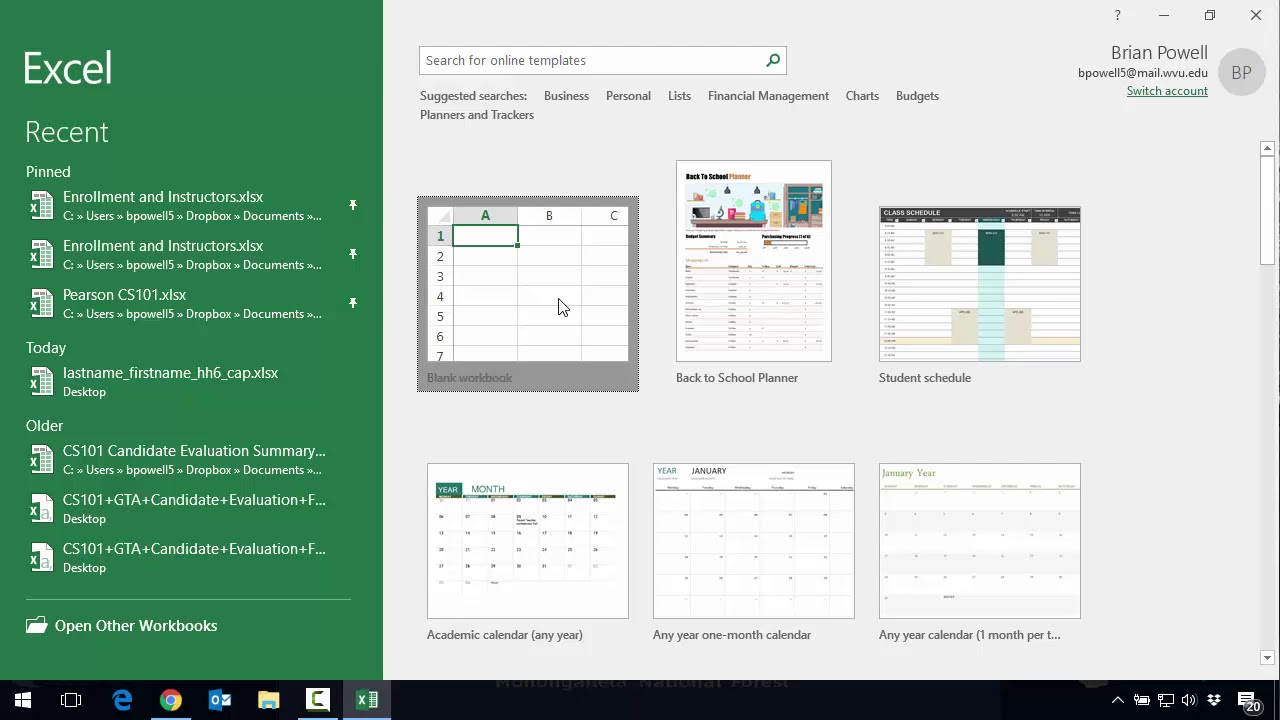Launch Microsoft Edge from the taskbar
Viewport: 1280px width, 720px height.
point(122,700)
